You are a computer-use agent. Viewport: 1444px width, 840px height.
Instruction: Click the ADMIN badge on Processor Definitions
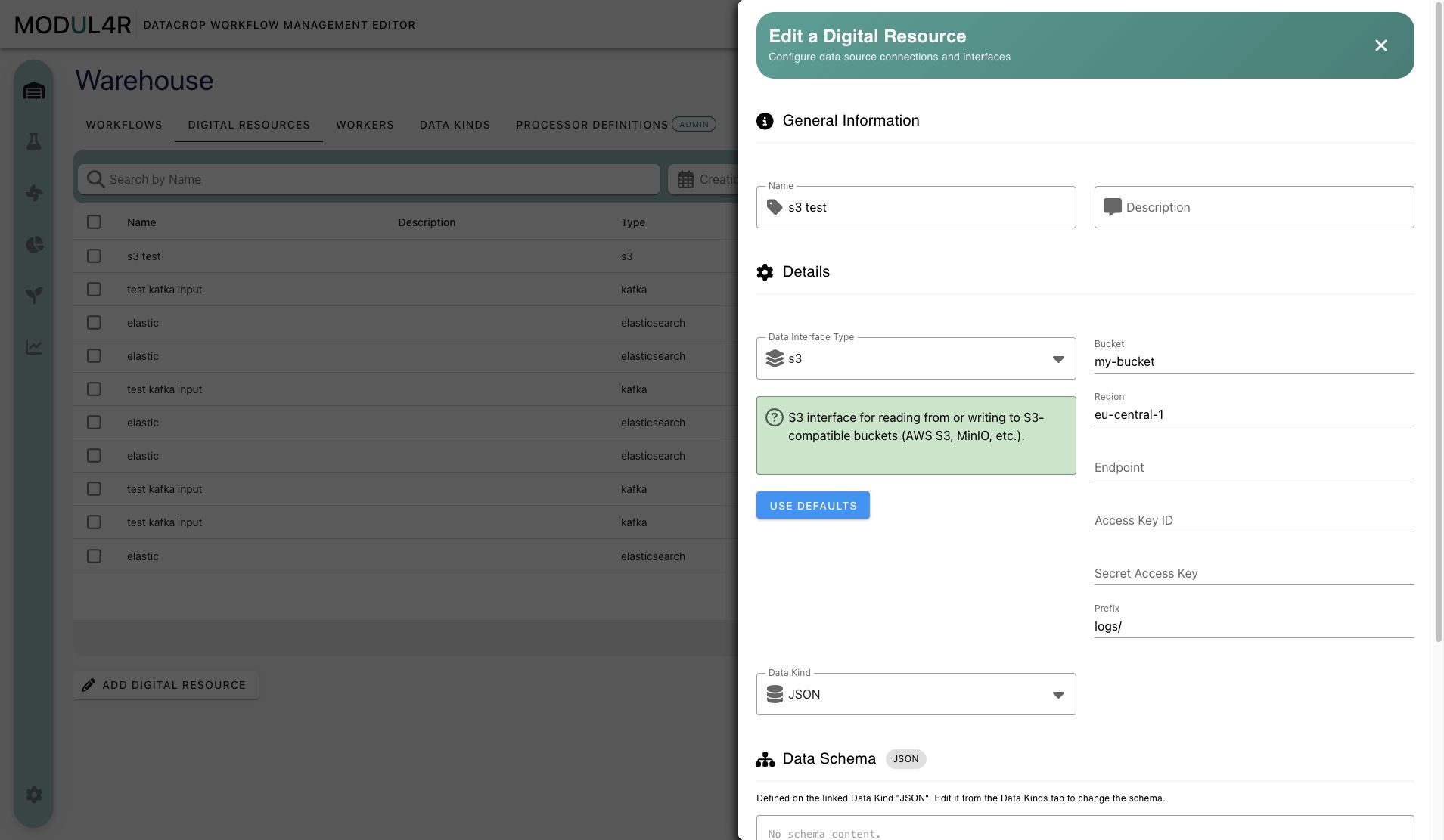point(694,124)
